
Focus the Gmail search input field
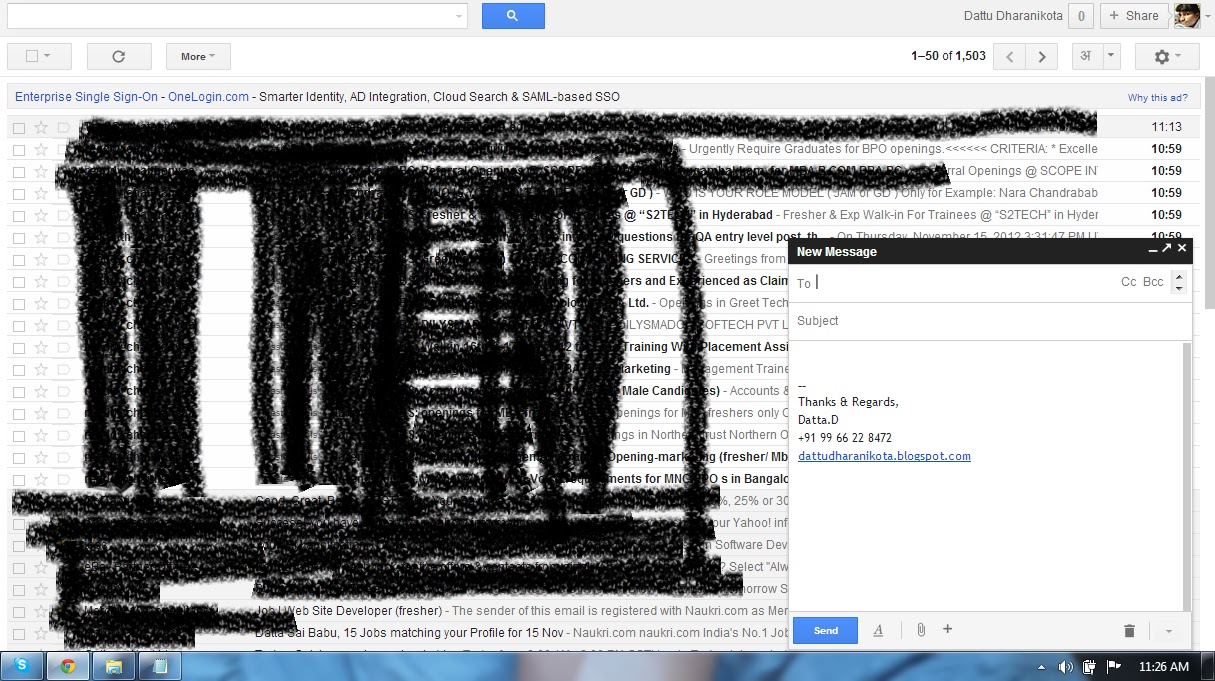(228, 16)
